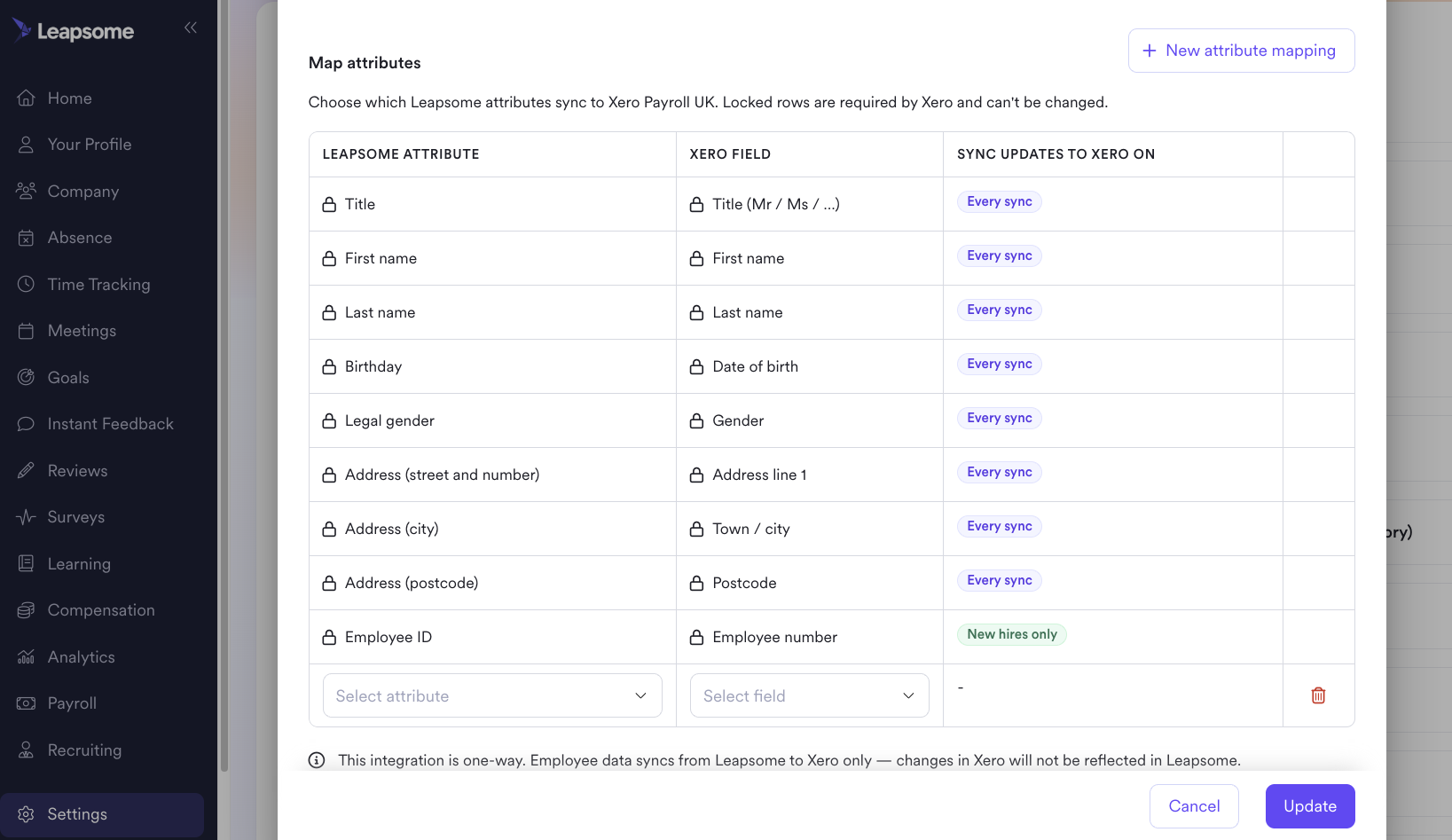Click the Update button
This screenshot has height=840, width=1452.
[x=1310, y=806]
